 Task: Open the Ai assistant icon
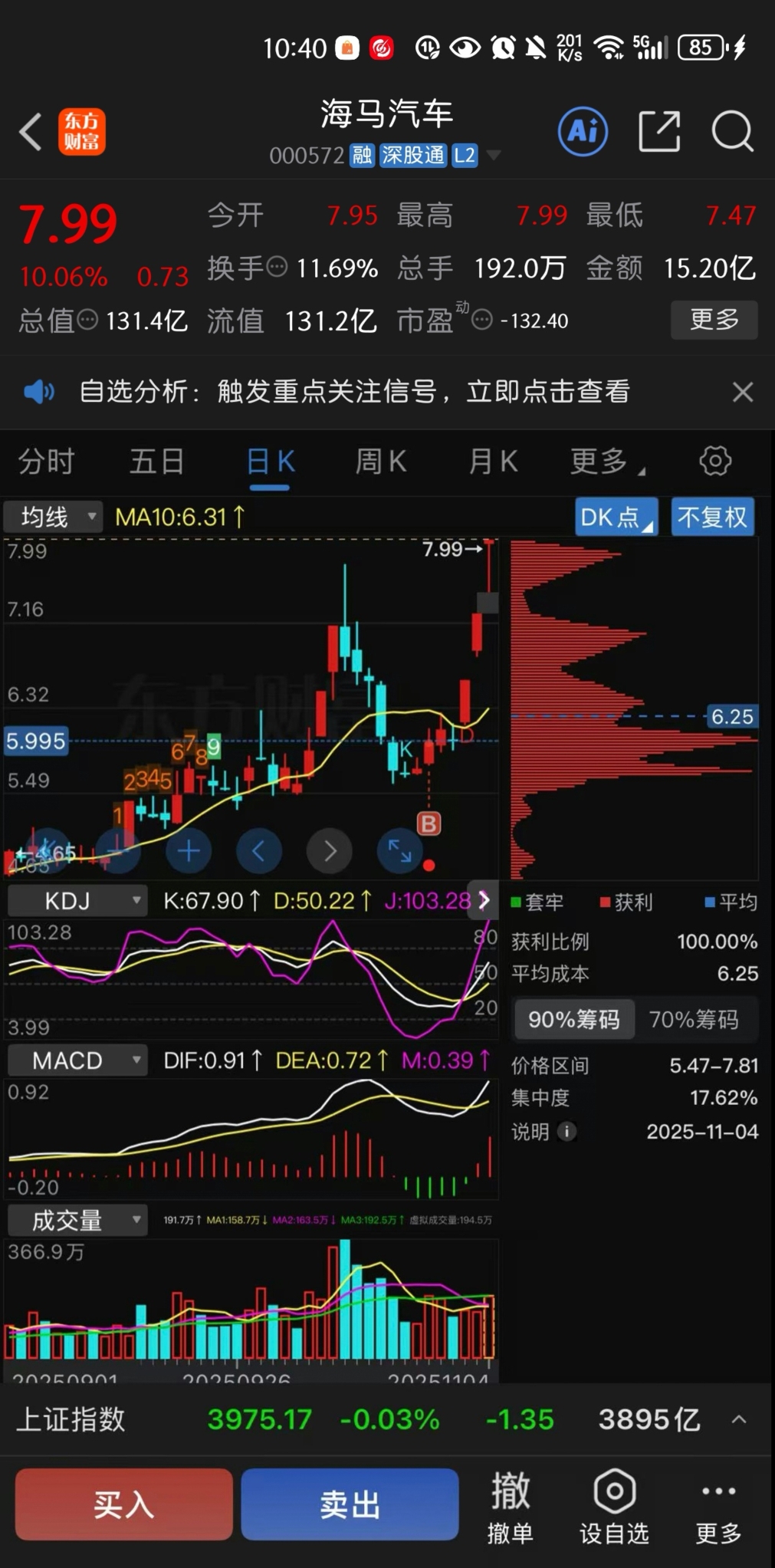[583, 131]
